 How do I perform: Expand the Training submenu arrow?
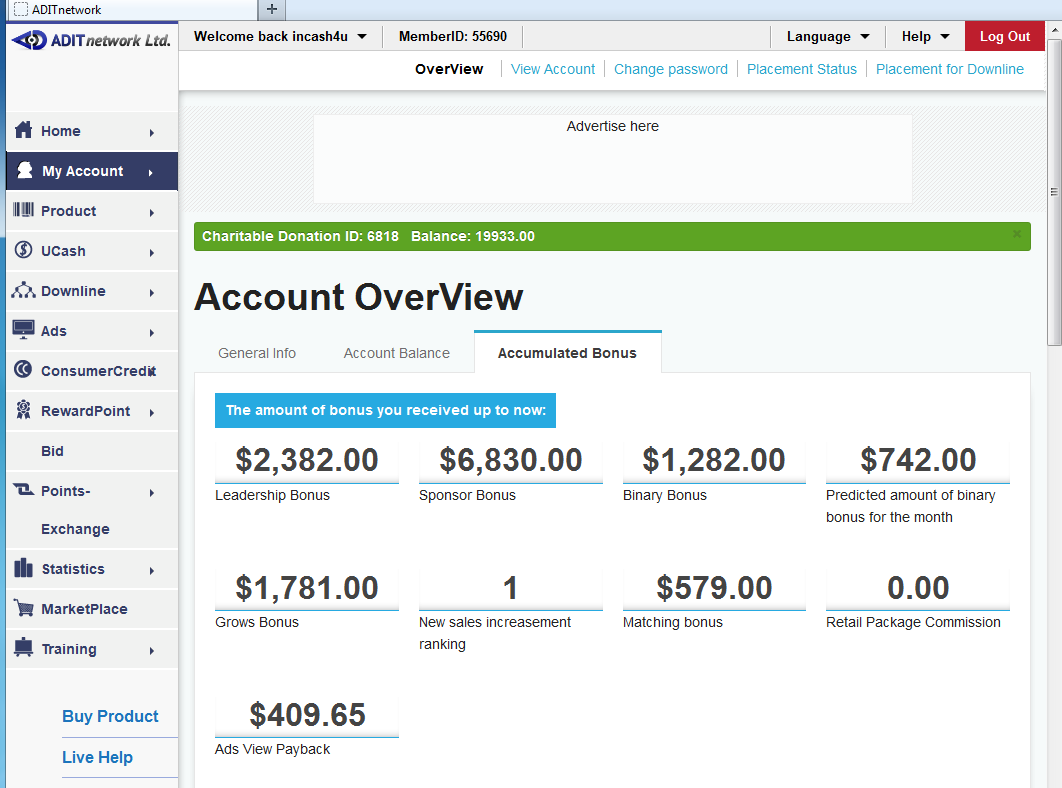[152, 651]
